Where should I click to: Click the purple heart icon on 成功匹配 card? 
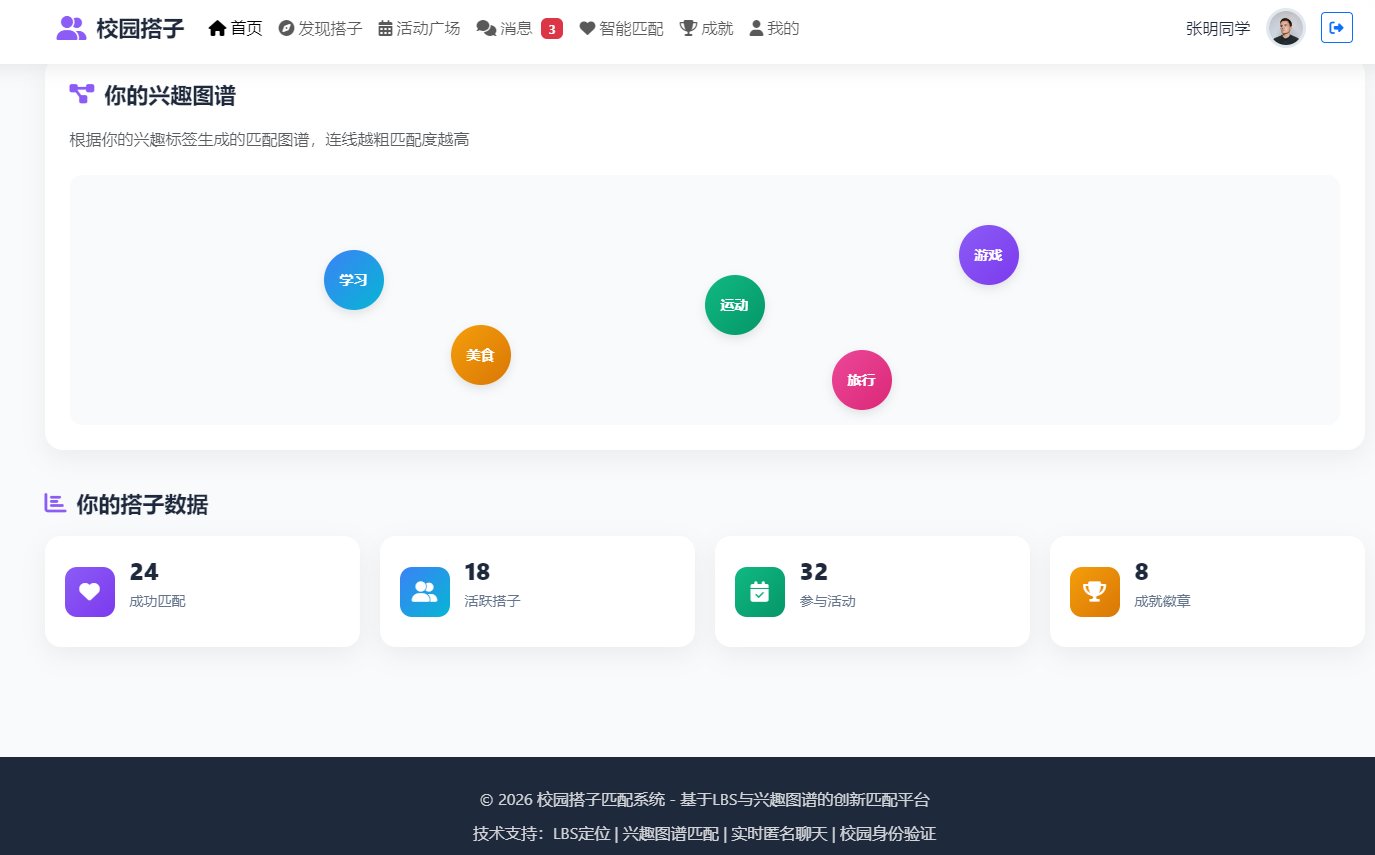[x=89, y=591]
